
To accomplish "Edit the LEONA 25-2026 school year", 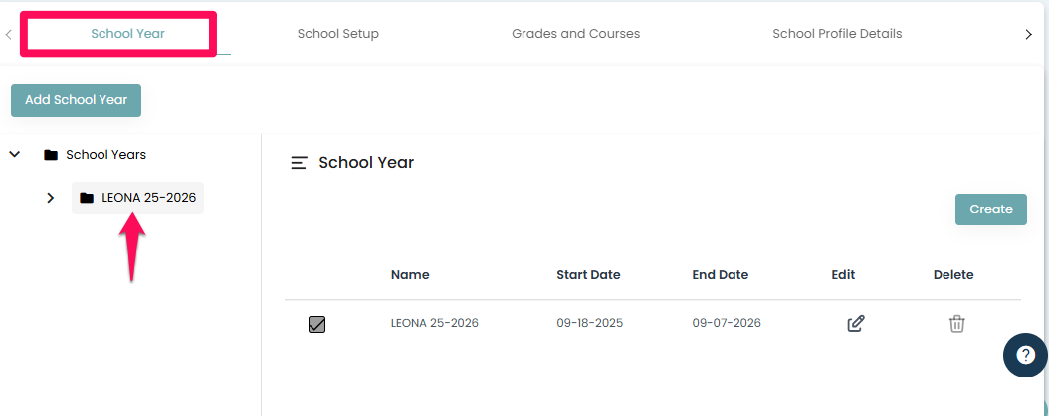I will [x=855, y=323].
